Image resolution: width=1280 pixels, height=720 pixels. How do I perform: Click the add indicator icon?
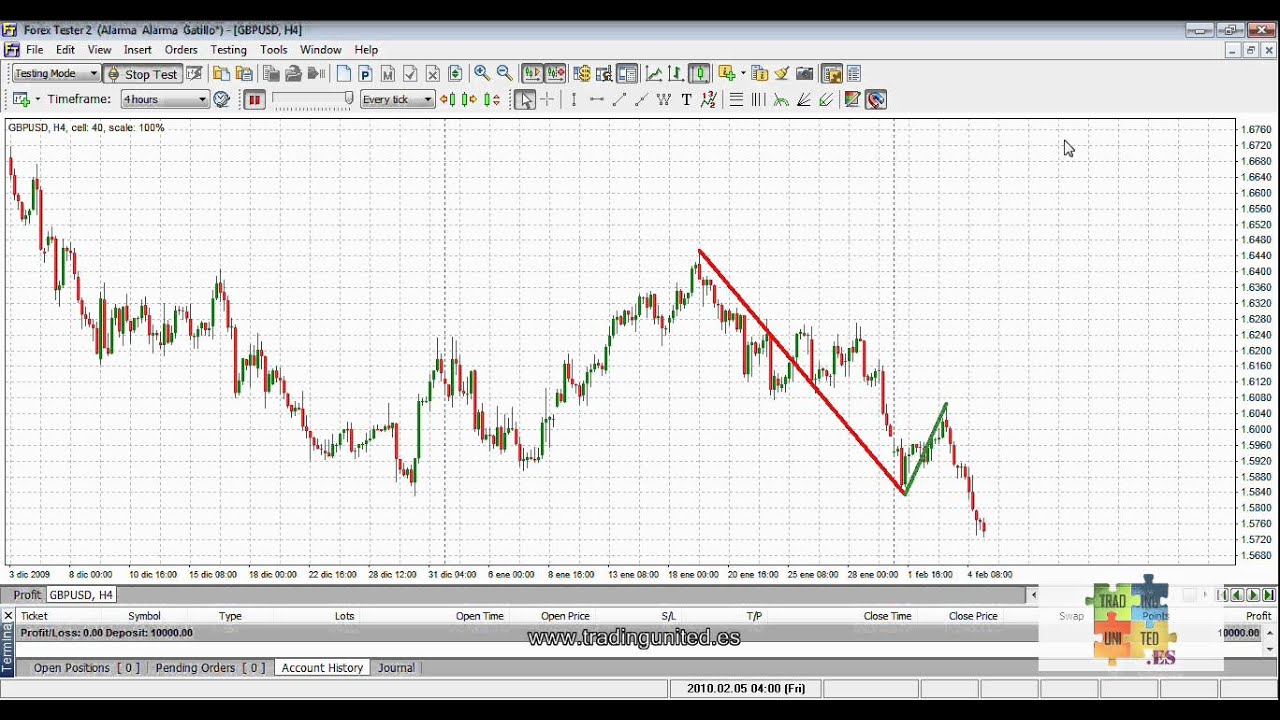coord(727,73)
